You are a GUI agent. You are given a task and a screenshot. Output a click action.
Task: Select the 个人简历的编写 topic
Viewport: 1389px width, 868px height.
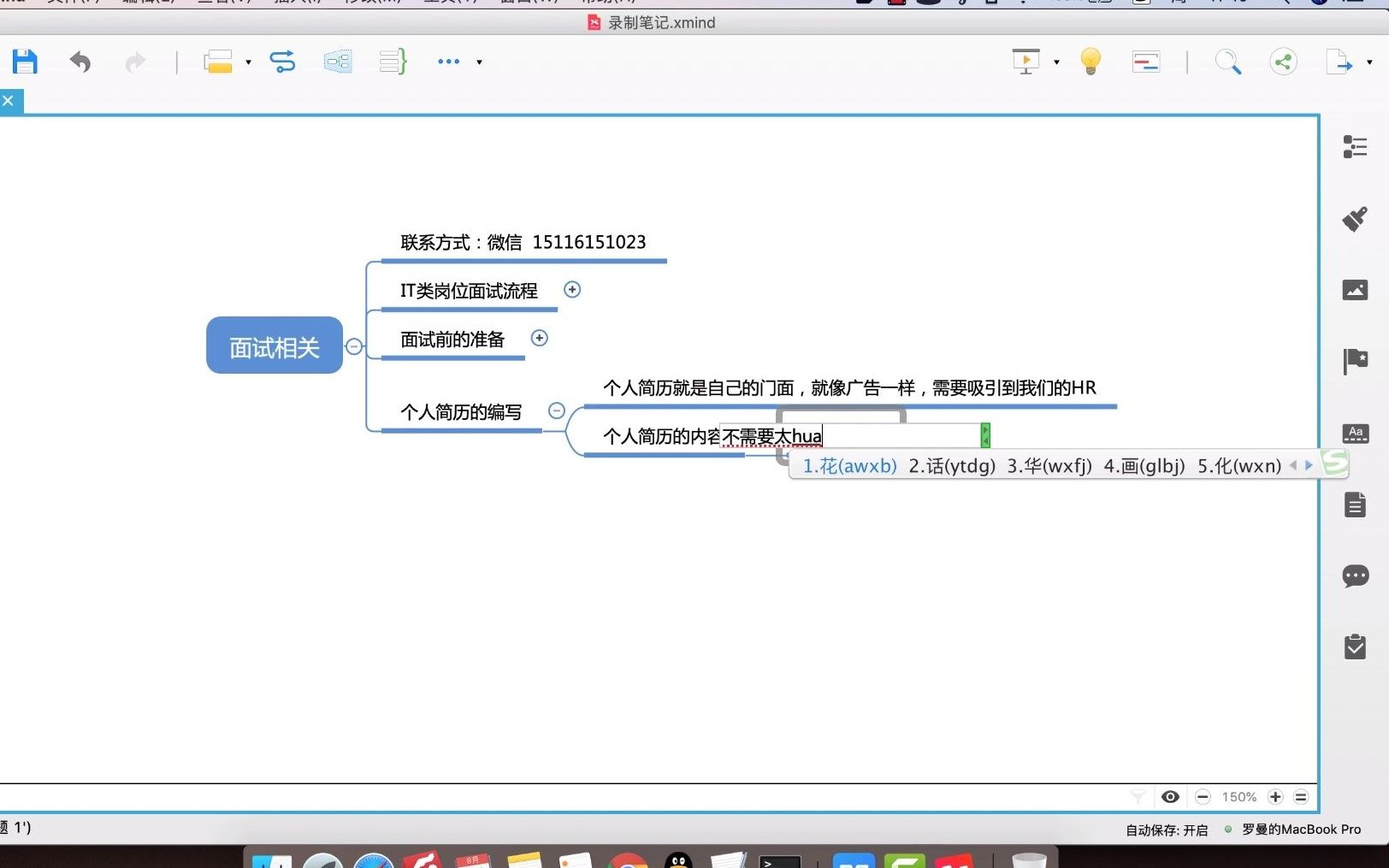(461, 412)
